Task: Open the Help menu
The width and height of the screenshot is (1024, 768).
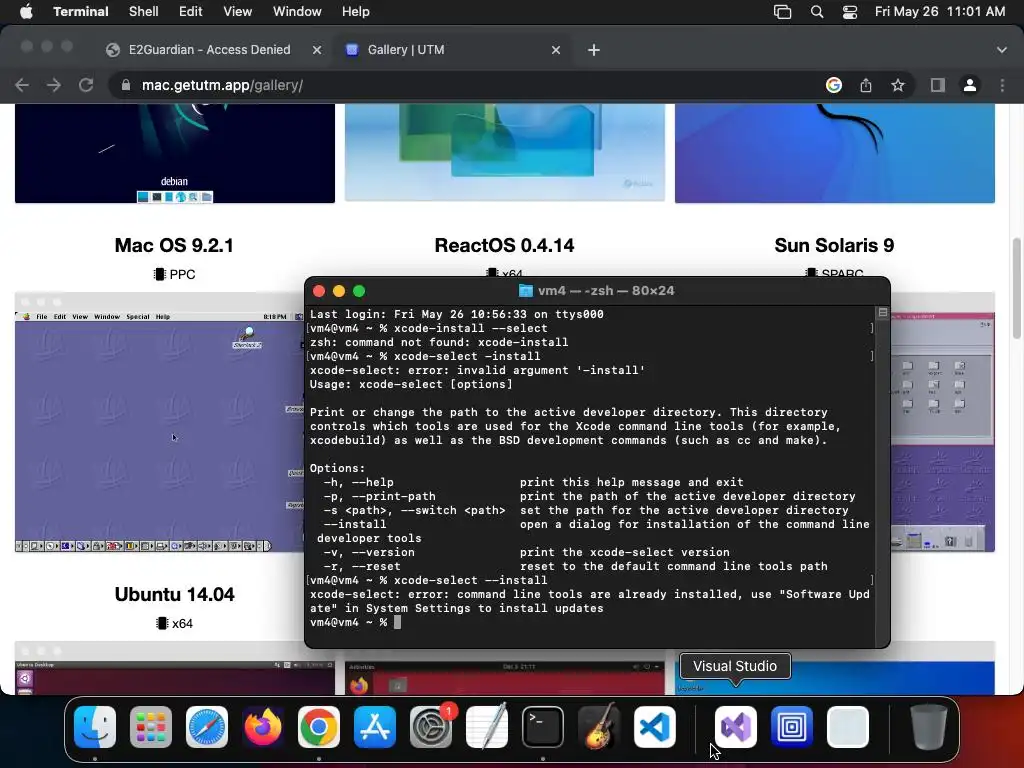Action: [x=355, y=12]
